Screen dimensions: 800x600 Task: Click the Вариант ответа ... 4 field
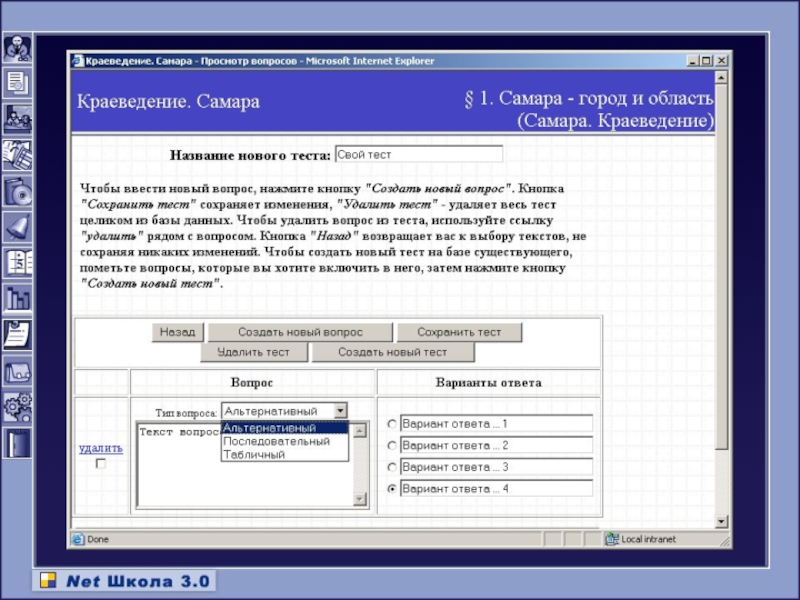click(x=496, y=489)
